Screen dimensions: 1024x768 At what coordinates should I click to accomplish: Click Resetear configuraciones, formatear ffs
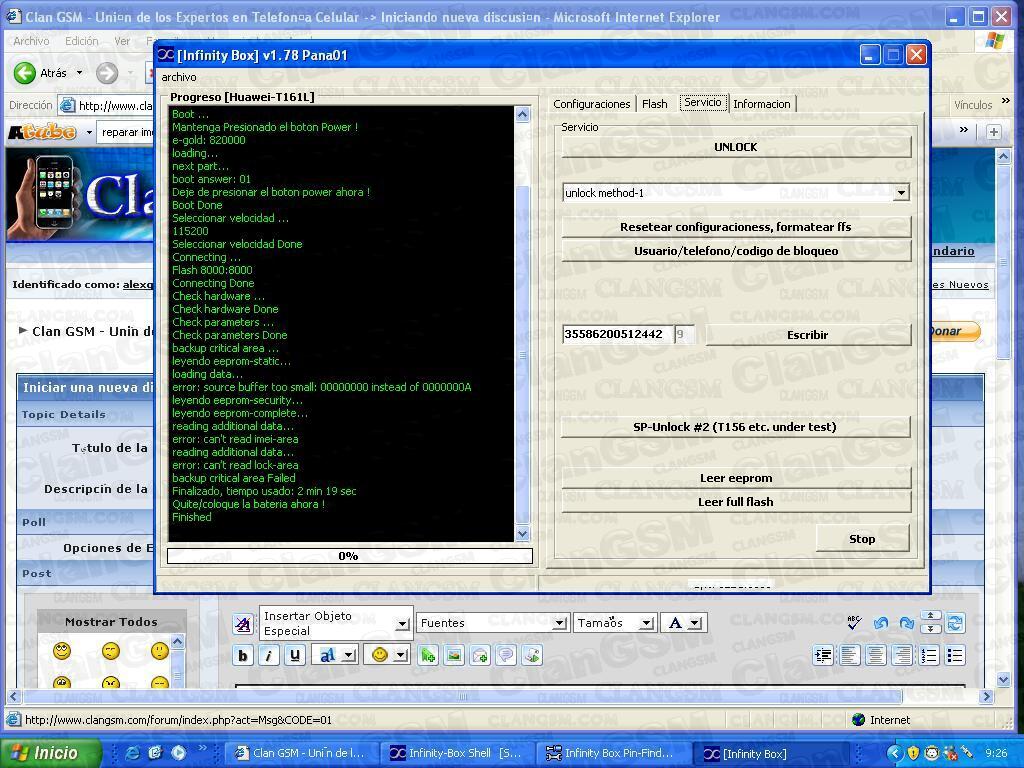(736, 227)
